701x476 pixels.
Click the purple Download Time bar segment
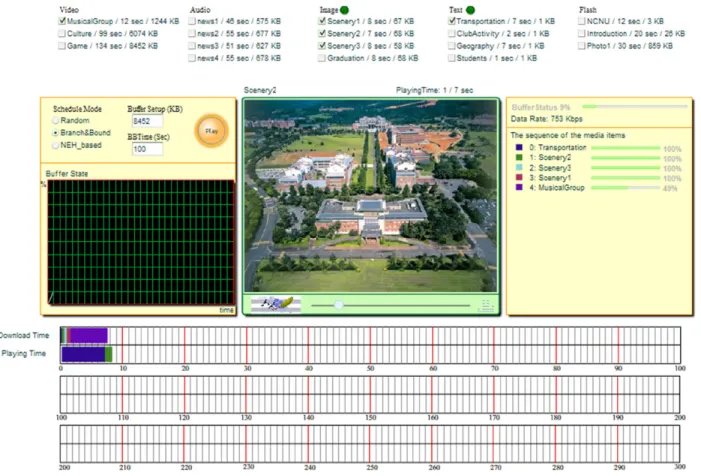click(x=89, y=336)
